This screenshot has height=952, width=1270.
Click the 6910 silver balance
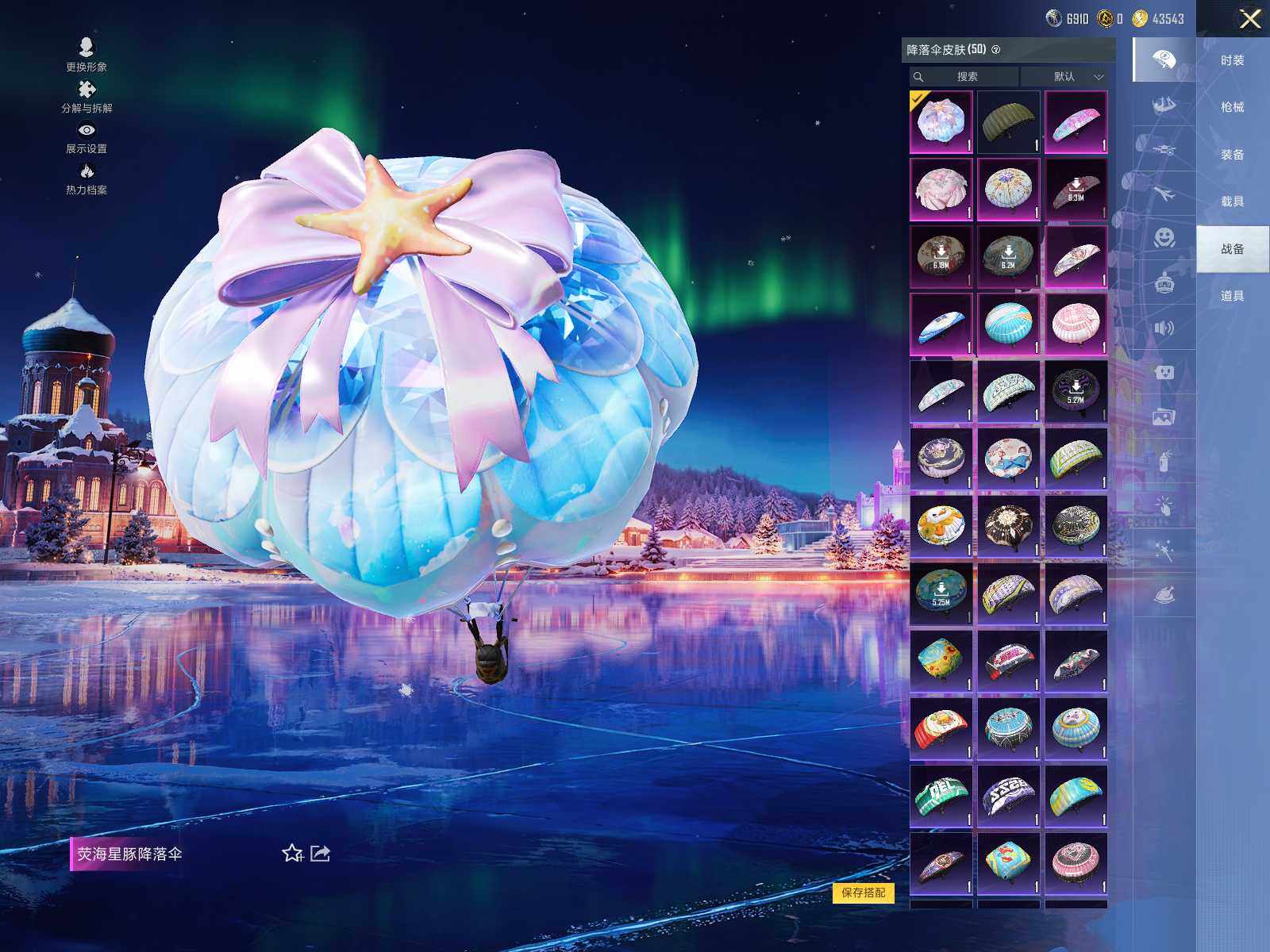click(x=1077, y=19)
